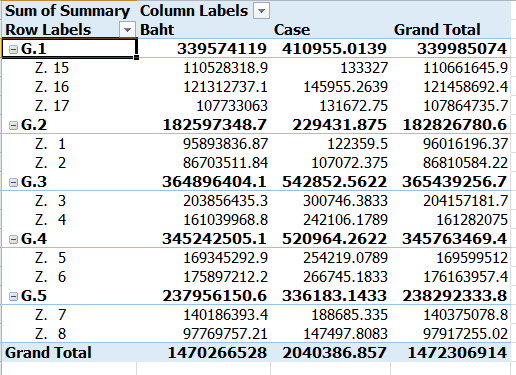Select the Sum of Summary header cell
This screenshot has width=516, height=375.
(x=68, y=11)
